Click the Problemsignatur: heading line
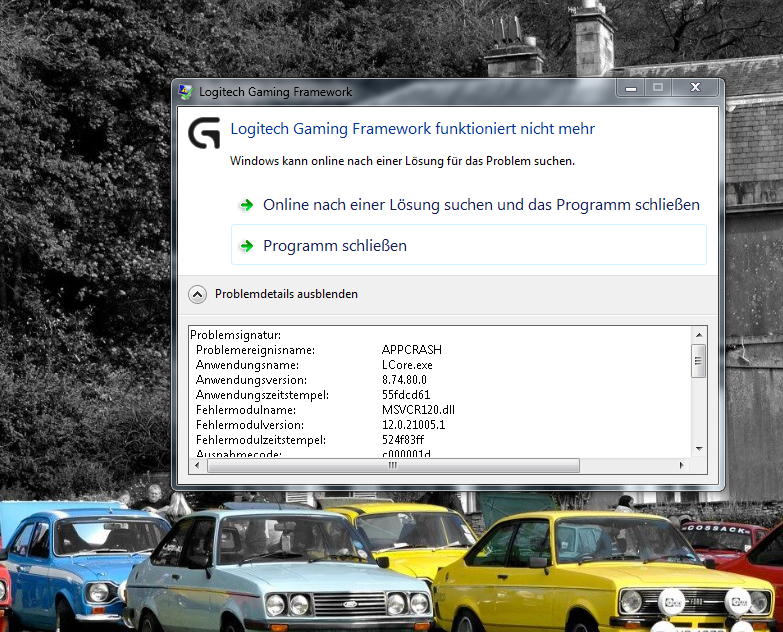Viewport: 783px width, 632px height. (x=236, y=335)
